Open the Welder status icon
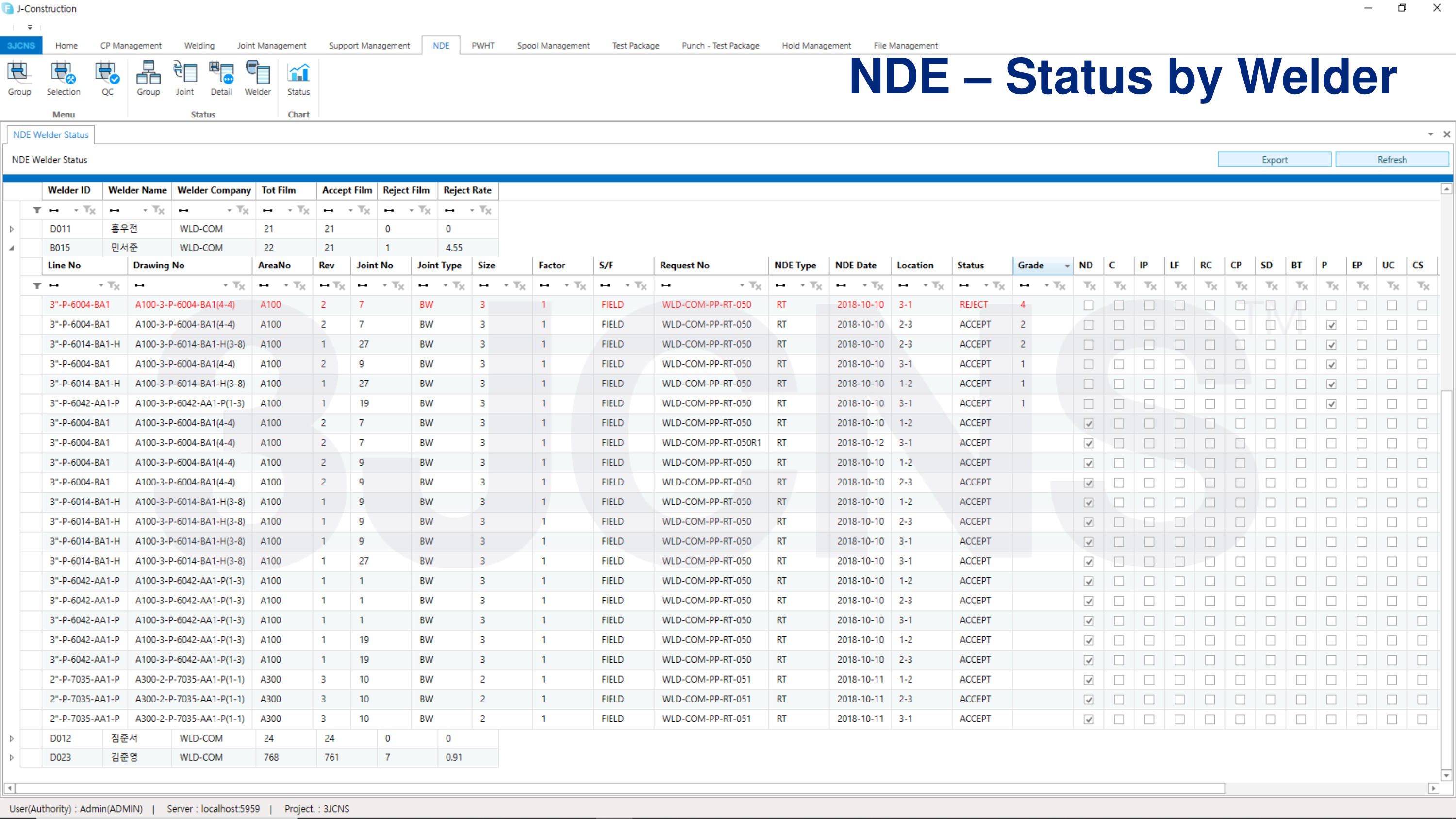Image resolution: width=1456 pixels, height=819 pixels. (258, 79)
